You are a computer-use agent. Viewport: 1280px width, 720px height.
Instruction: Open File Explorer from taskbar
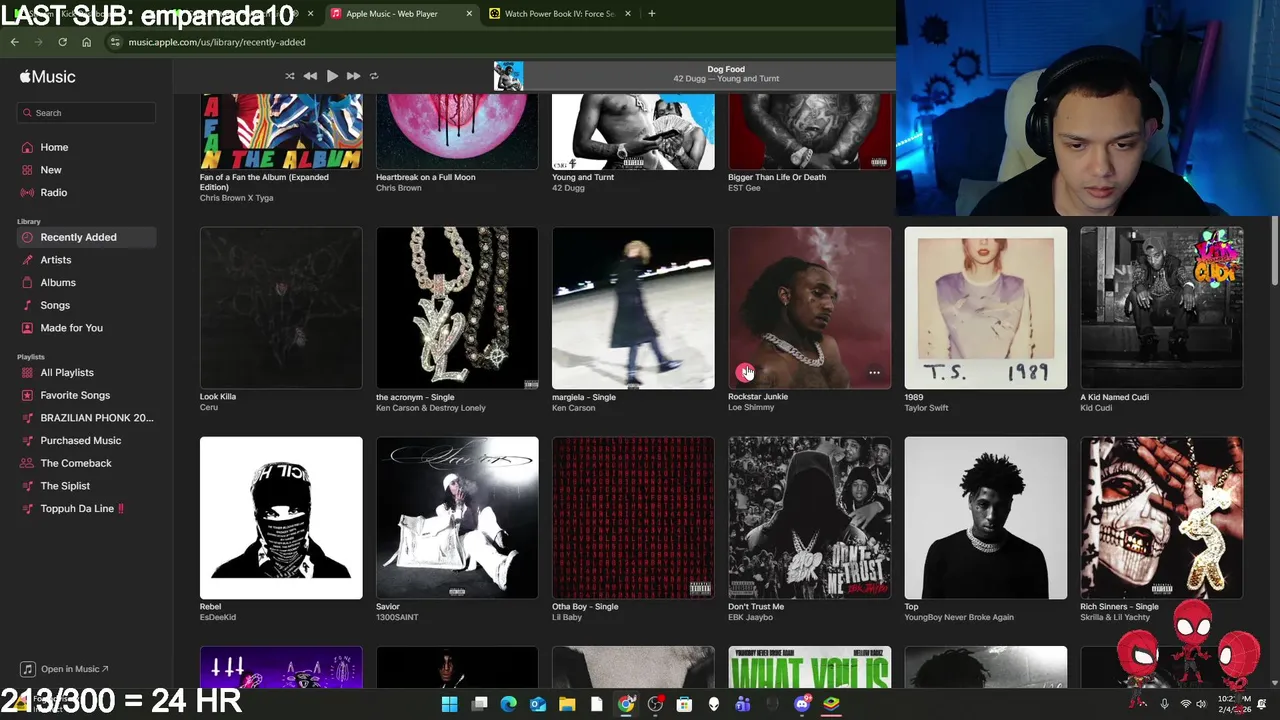pyautogui.click(x=567, y=704)
